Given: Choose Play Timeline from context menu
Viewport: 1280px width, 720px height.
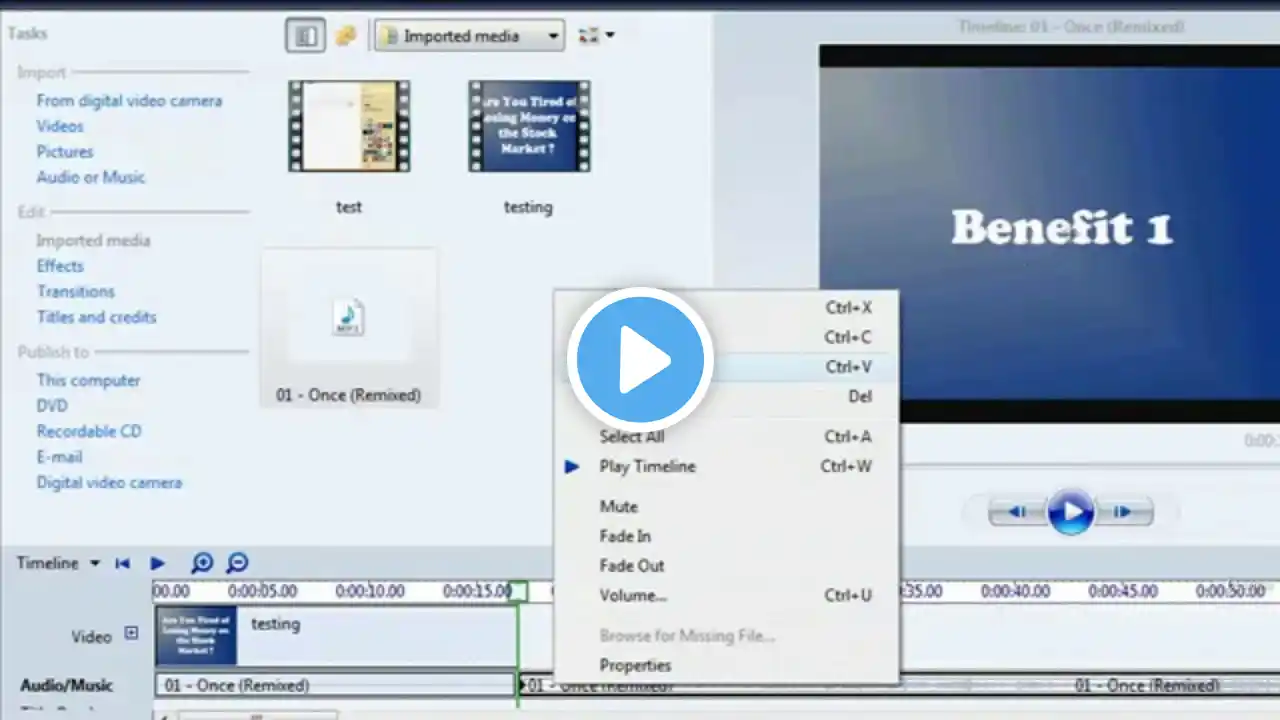Looking at the screenshot, I should click(727, 467).
